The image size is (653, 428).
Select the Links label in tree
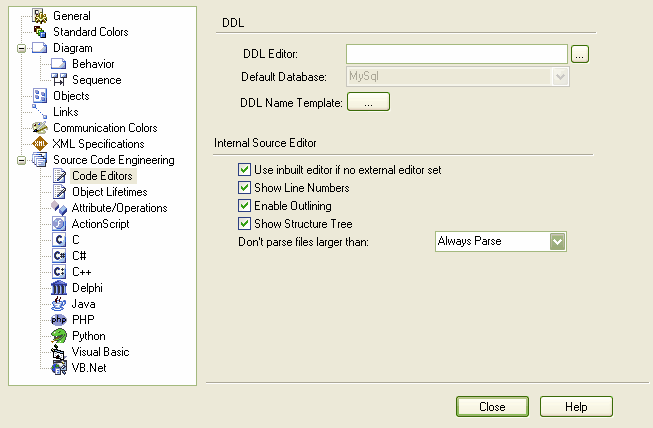pos(66,112)
